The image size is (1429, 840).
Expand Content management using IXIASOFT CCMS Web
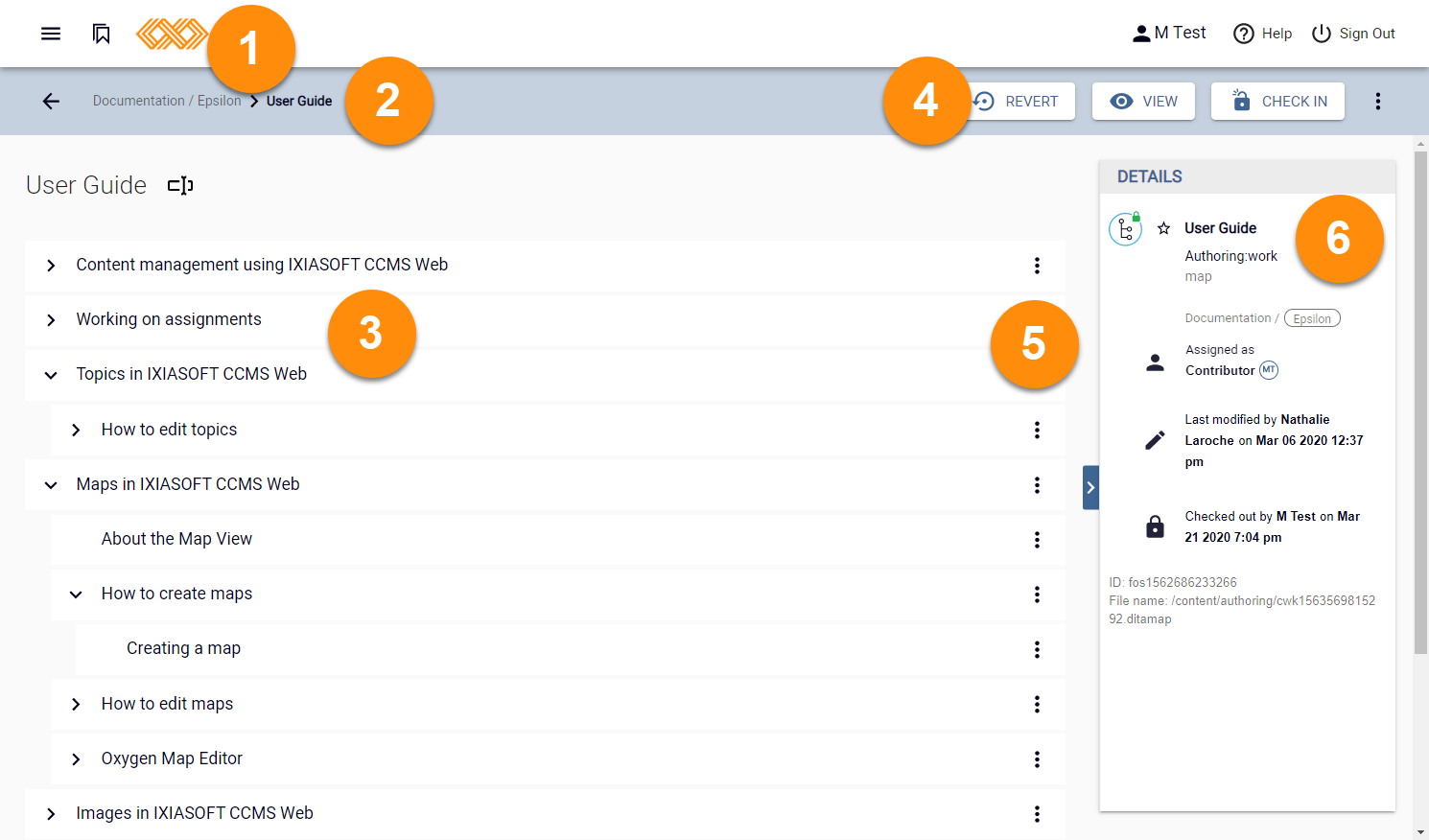pos(51,266)
